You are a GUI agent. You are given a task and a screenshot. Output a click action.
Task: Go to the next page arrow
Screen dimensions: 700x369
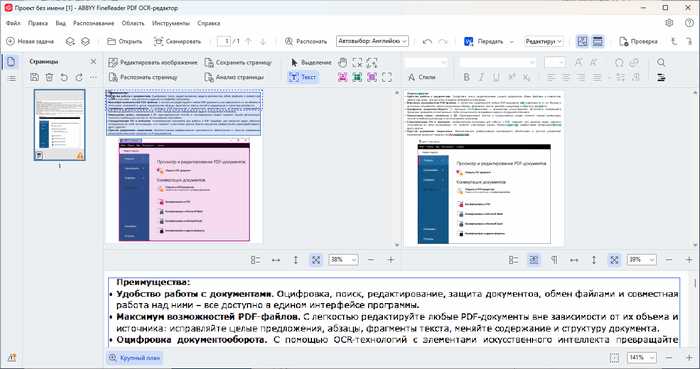coord(263,41)
